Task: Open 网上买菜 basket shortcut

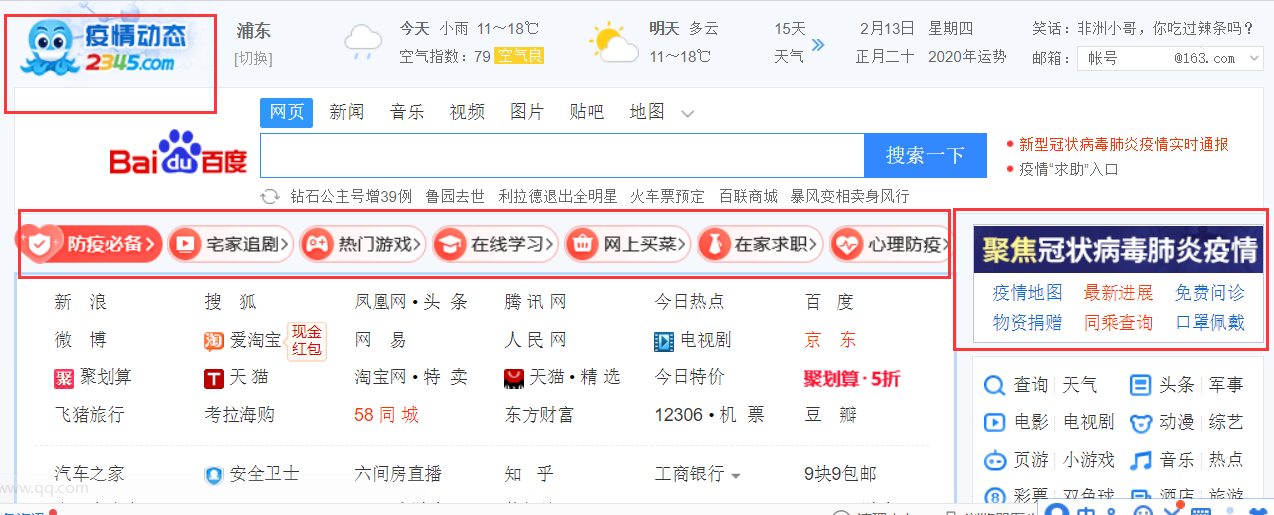Action: click(581, 243)
